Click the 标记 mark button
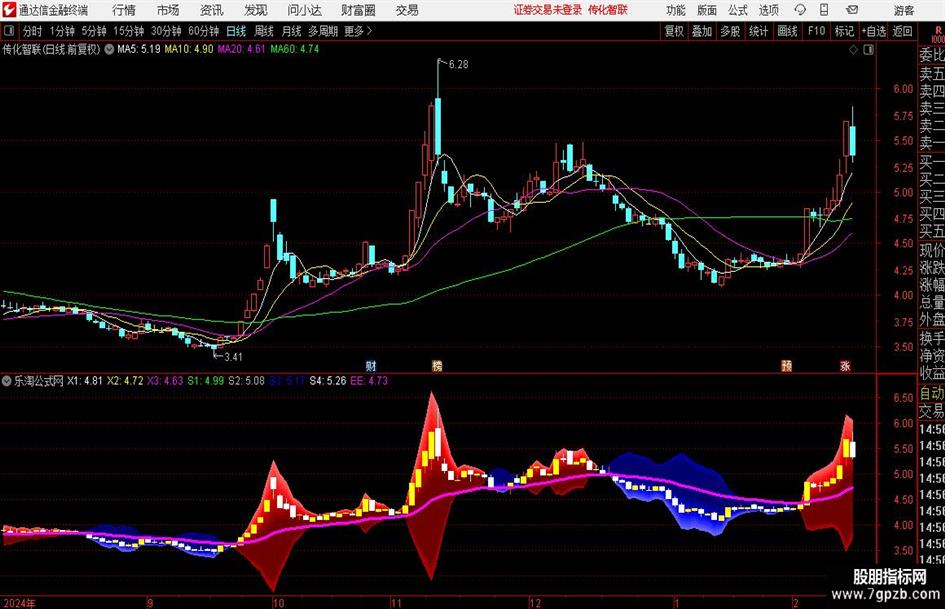This screenshot has width=945, height=609. pyautogui.click(x=844, y=31)
